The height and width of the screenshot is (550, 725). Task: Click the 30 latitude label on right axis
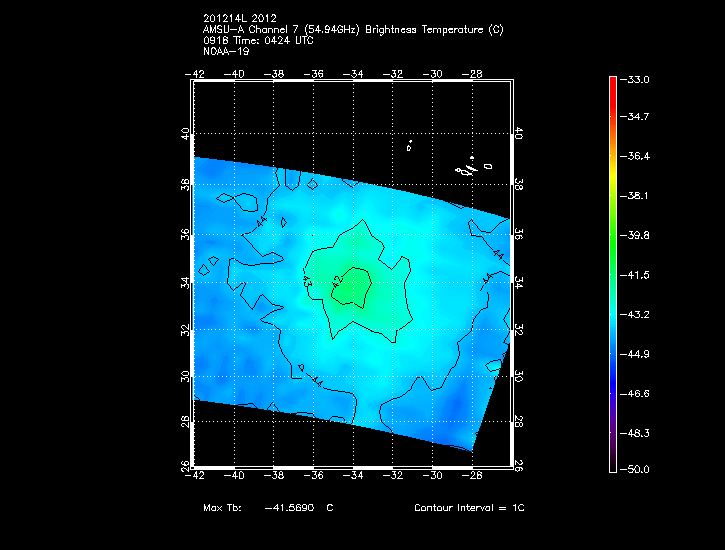[520, 377]
